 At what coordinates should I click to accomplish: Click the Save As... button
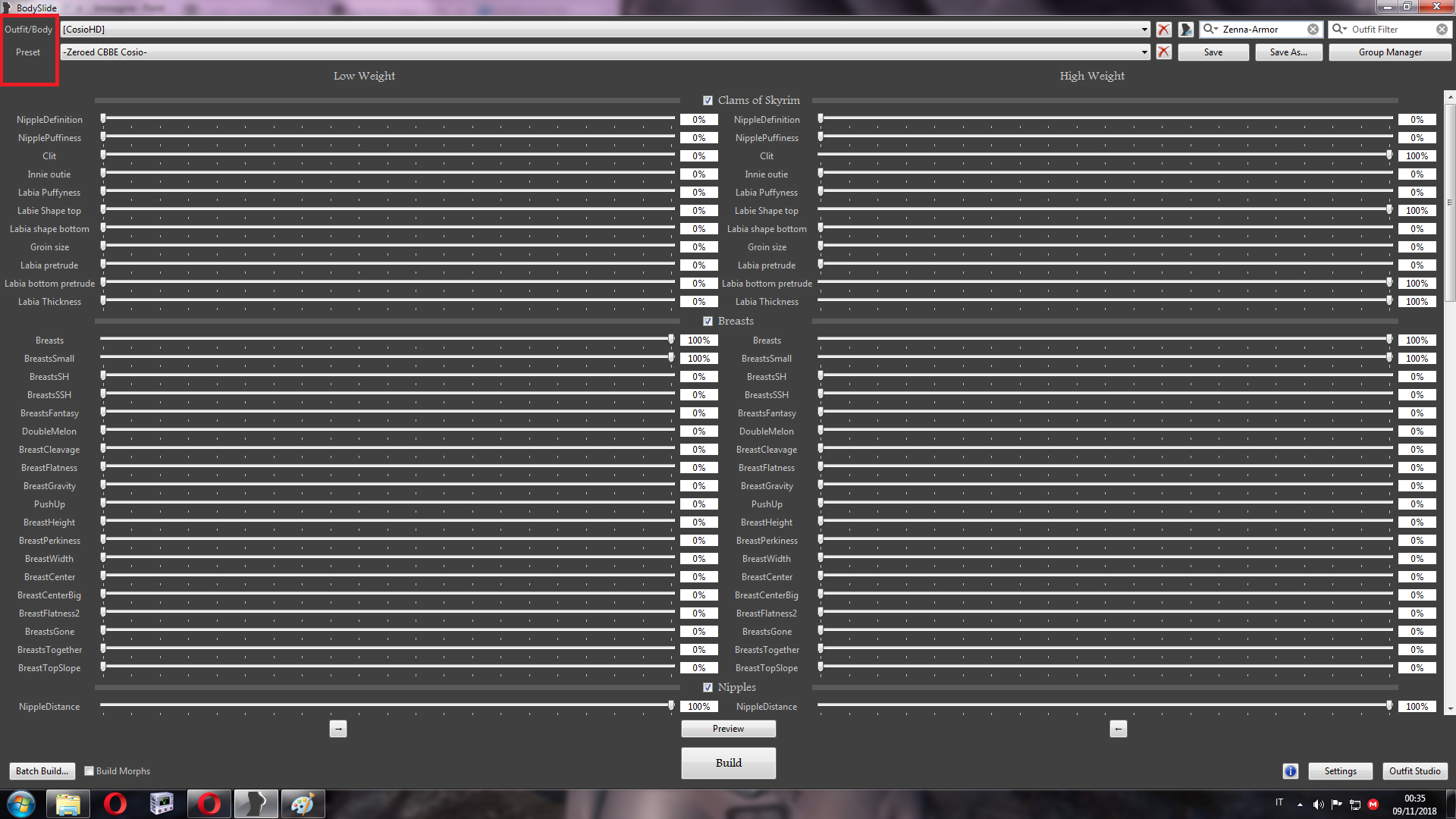pos(1288,52)
